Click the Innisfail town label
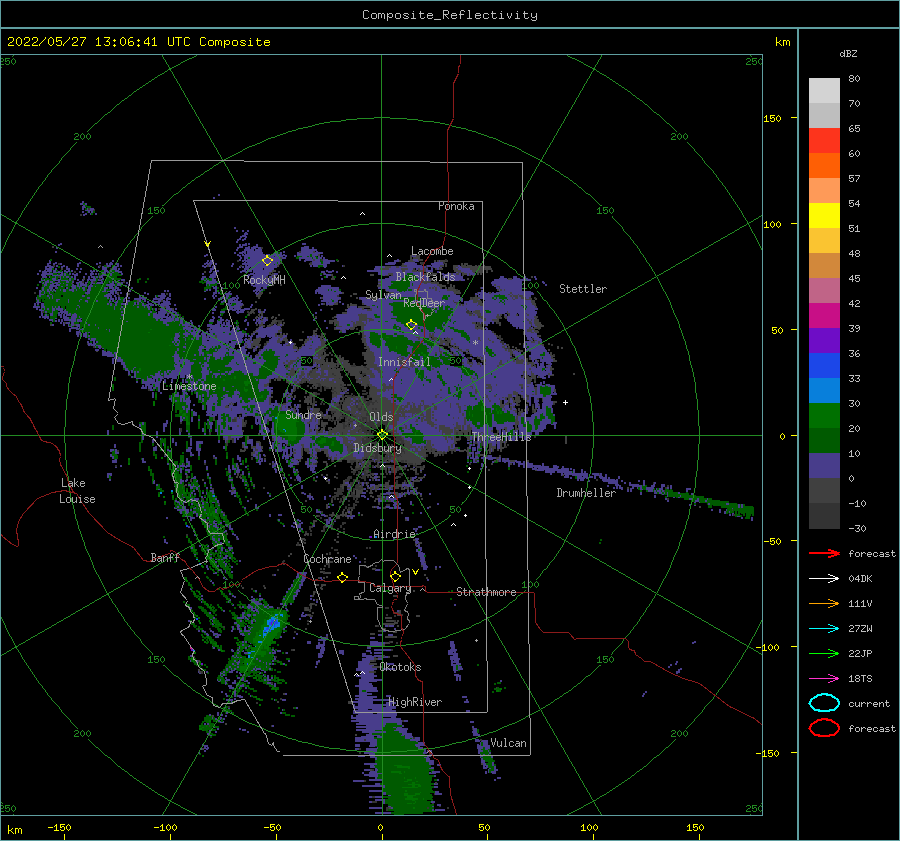Image resolution: width=900 pixels, height=841 pixels. [x=404, y=362]
